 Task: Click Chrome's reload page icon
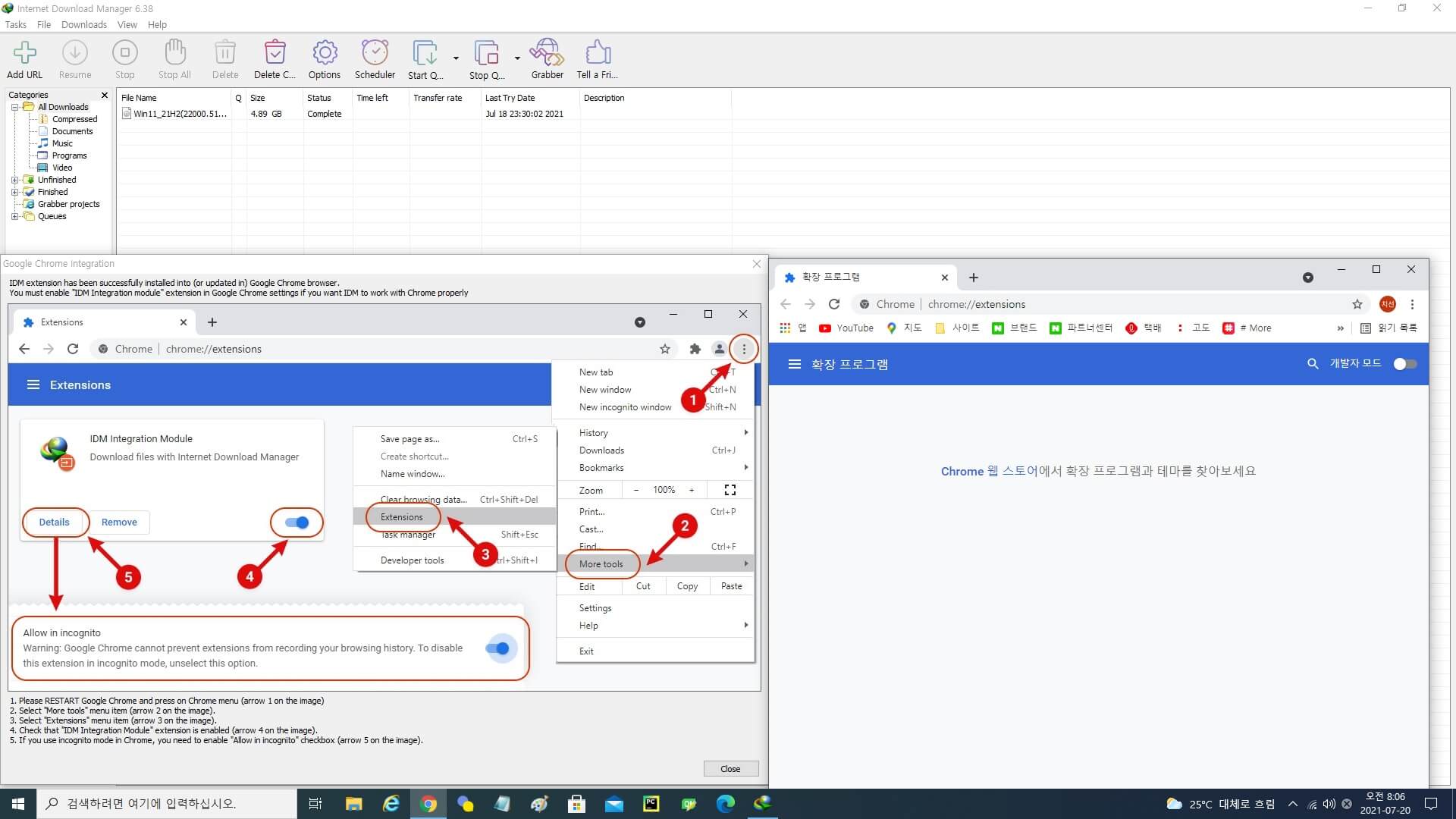[834, 304]
